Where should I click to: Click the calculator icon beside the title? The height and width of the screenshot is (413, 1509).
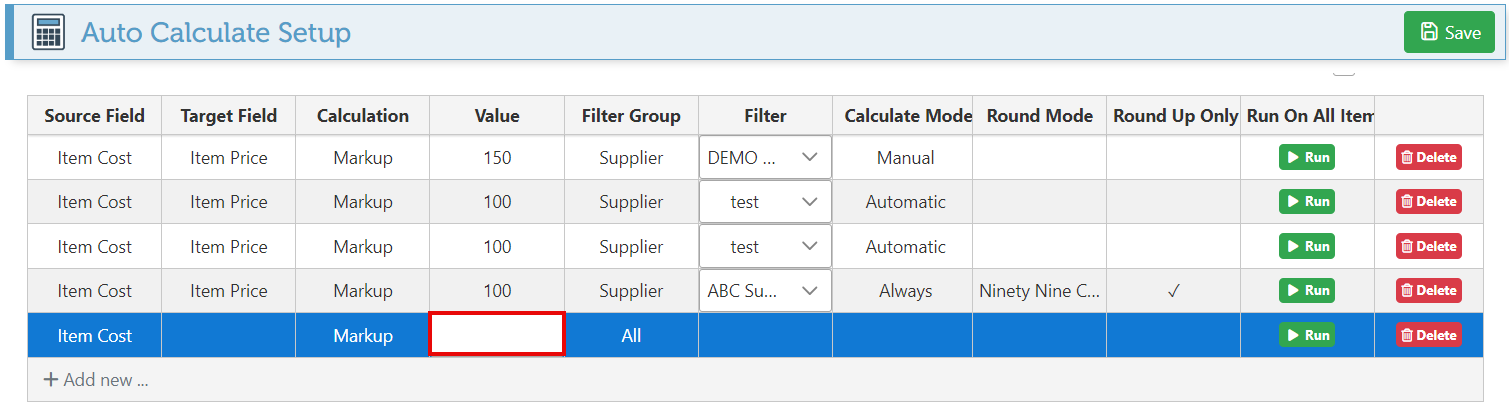pyautogui.click(x=48, y=33)
